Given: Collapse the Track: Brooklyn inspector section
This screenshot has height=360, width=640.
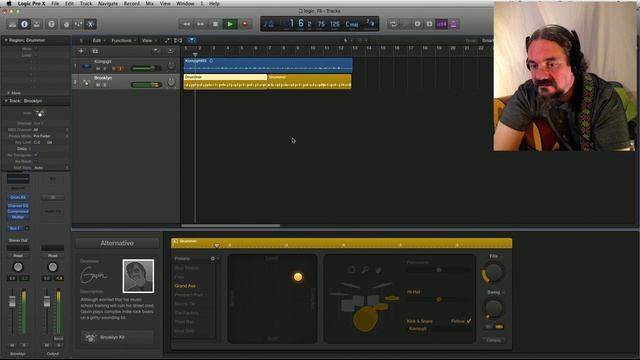Looking at the screenshot, I should pyautogui.click(x=6, y=100).
